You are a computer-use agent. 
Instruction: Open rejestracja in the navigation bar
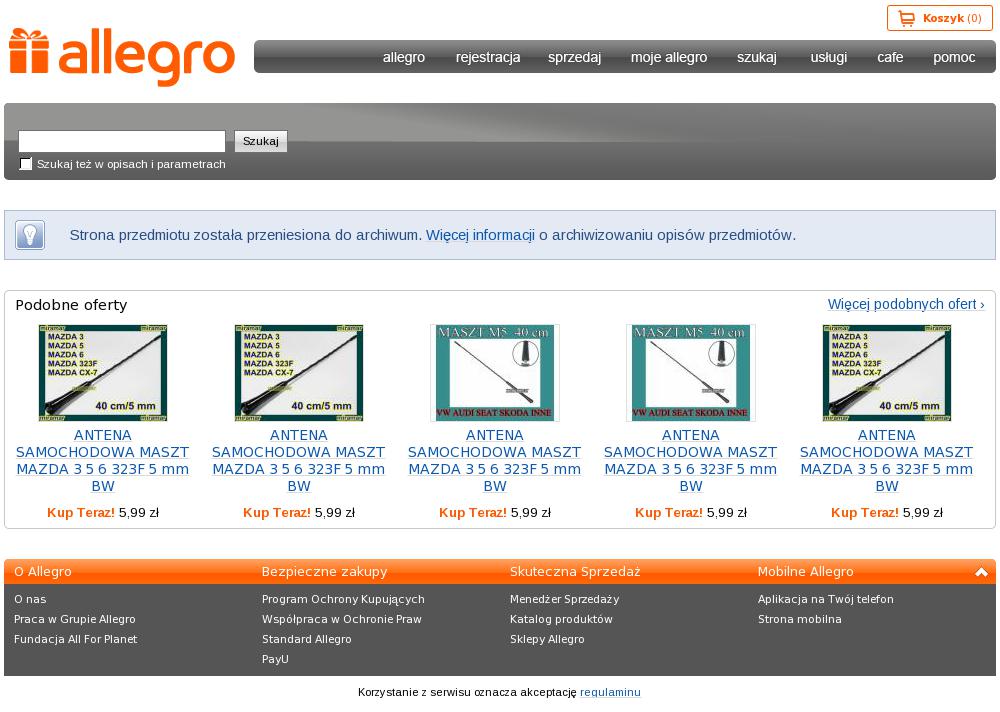[488, 57]
